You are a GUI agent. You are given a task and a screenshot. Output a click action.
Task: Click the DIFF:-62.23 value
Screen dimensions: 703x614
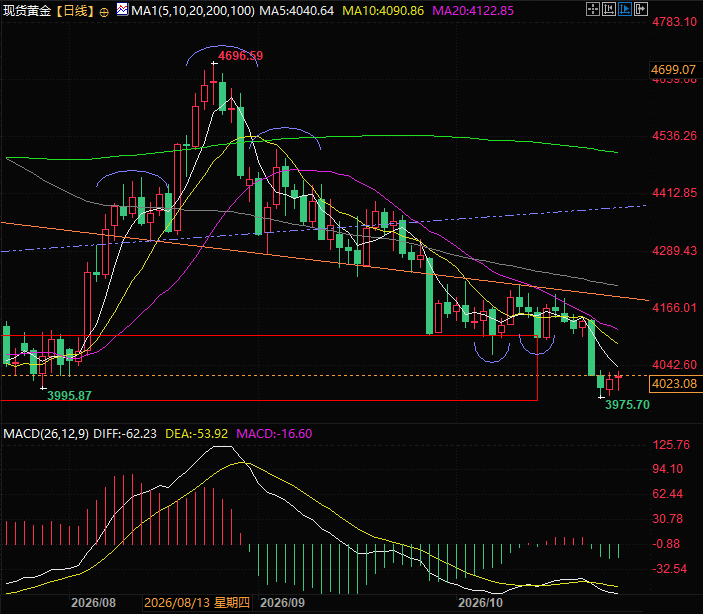tap(125, 434)
